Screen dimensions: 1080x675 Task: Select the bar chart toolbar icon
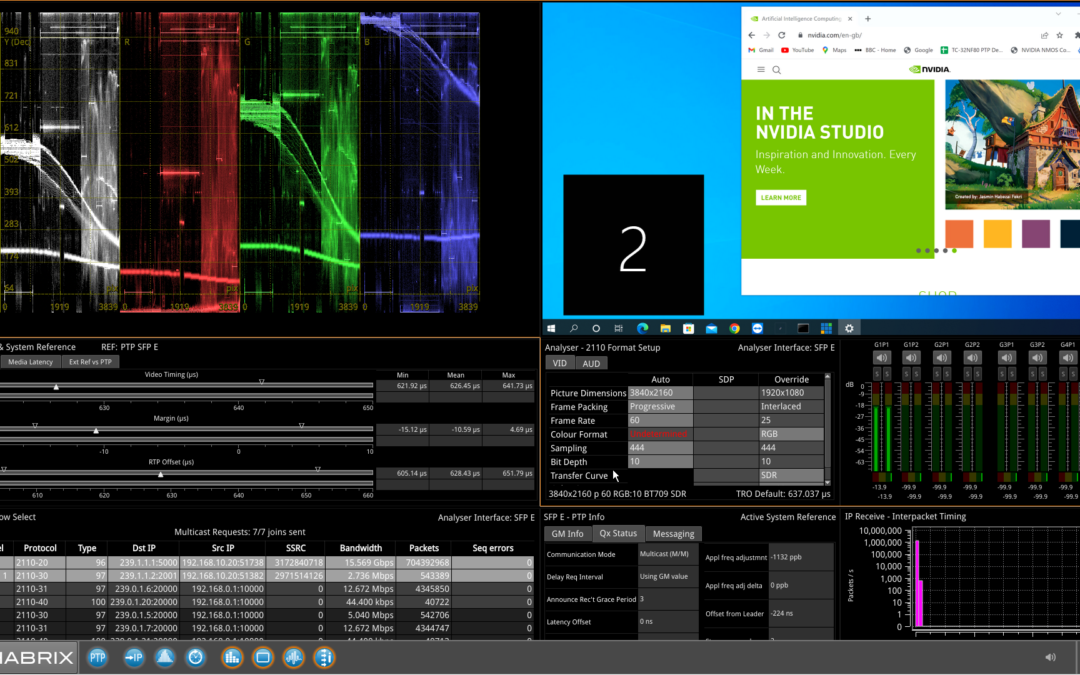[231, 657]
